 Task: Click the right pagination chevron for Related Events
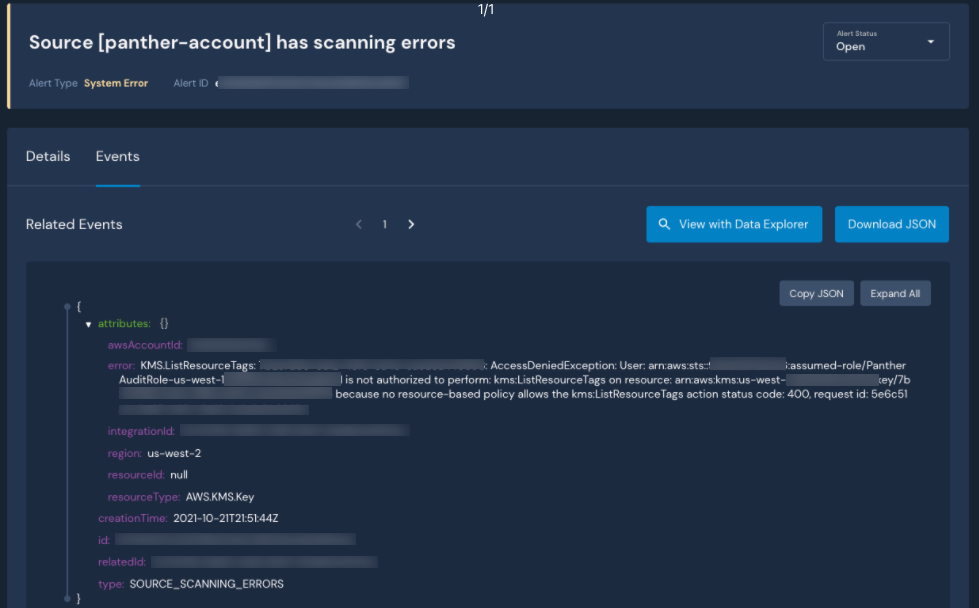click(x=411, y=224)
